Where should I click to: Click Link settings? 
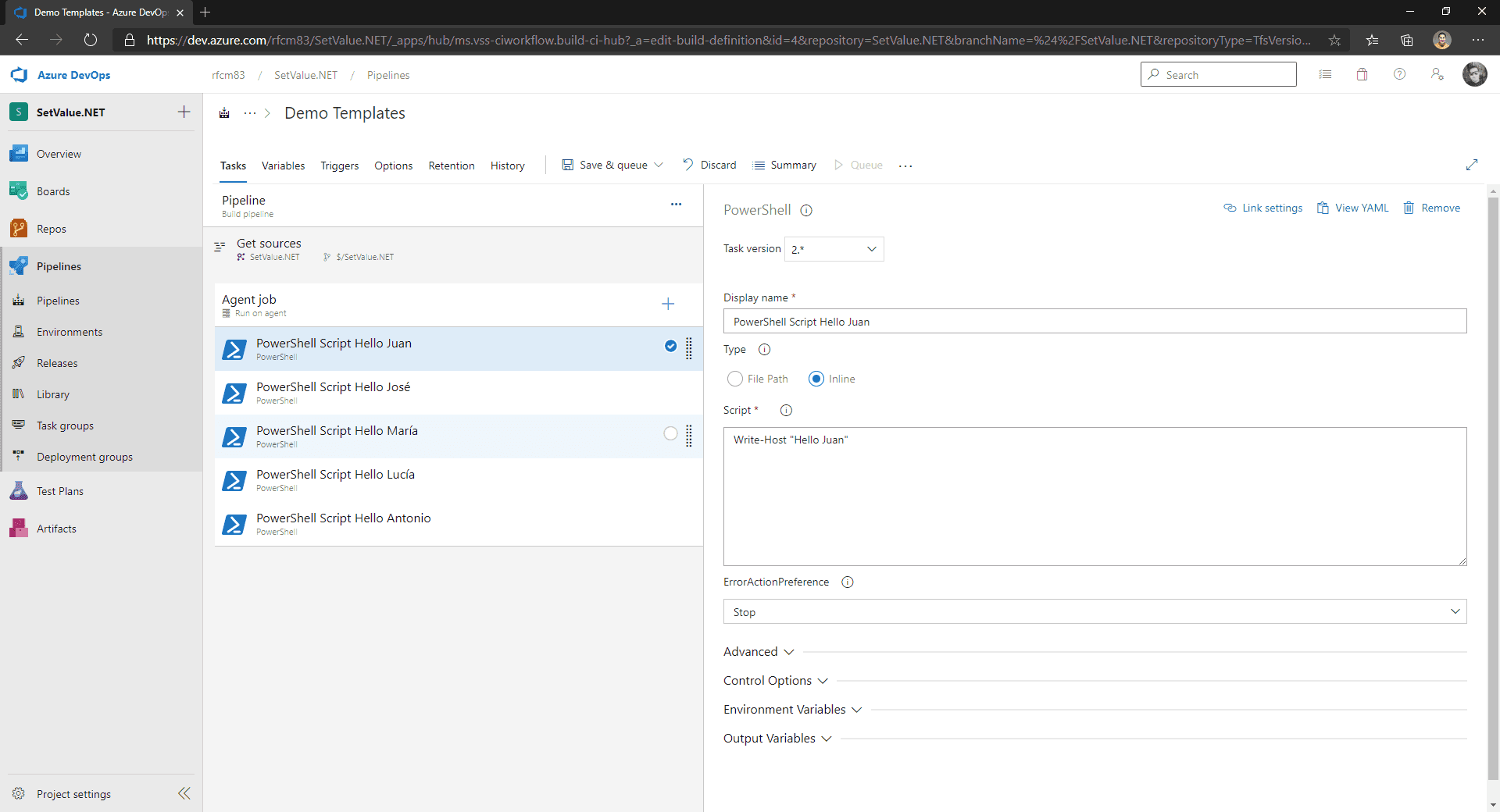point(1263,208)
